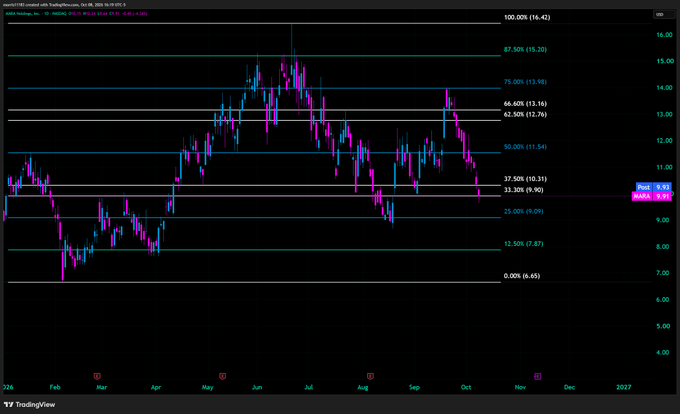
Task: Click the purple upcoming earnings marker near Nov
Action: coord(537,376)
